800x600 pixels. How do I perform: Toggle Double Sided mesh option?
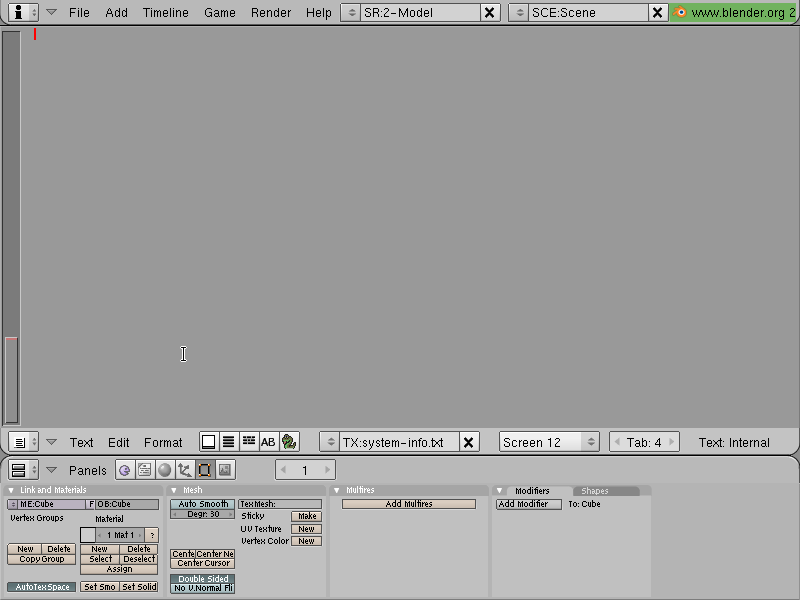click(203, 579)
